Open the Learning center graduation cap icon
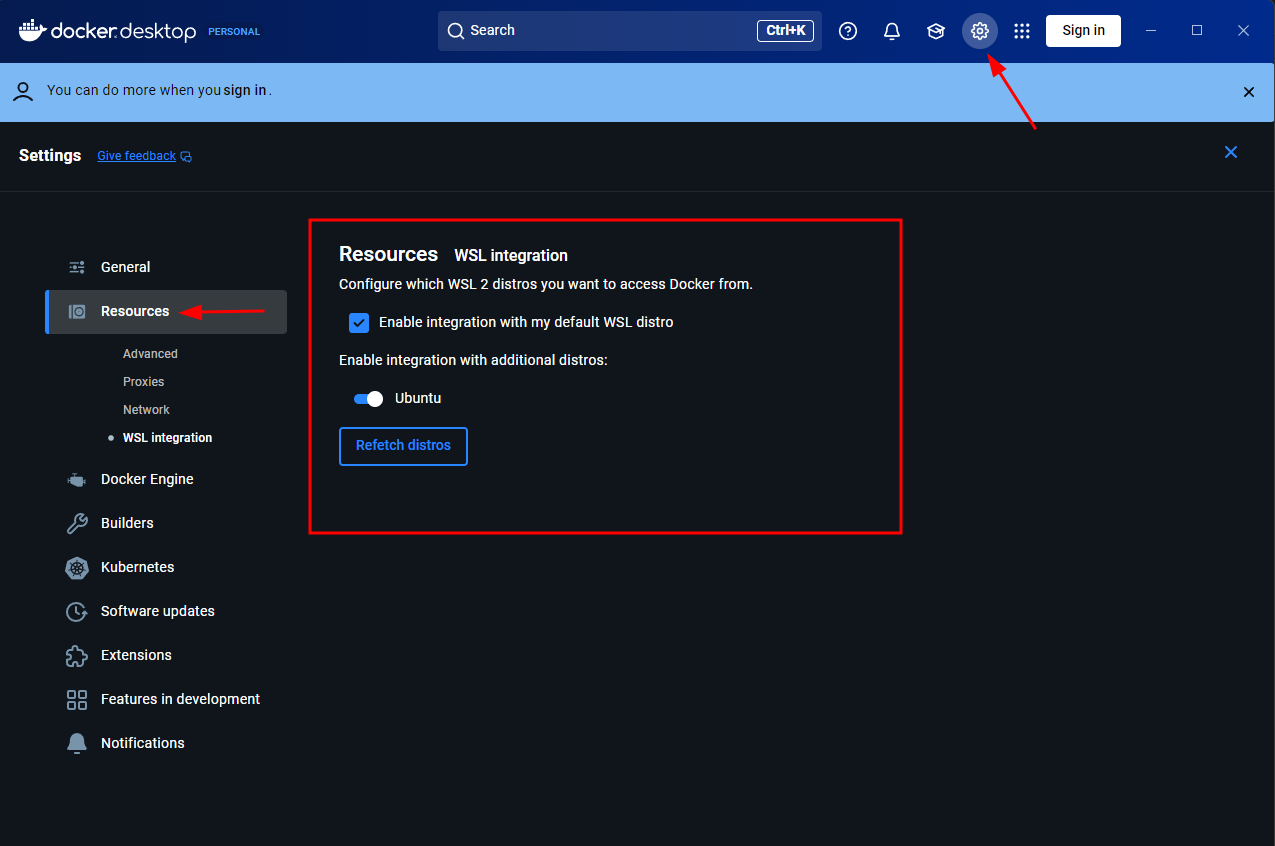 pos(936,31)
